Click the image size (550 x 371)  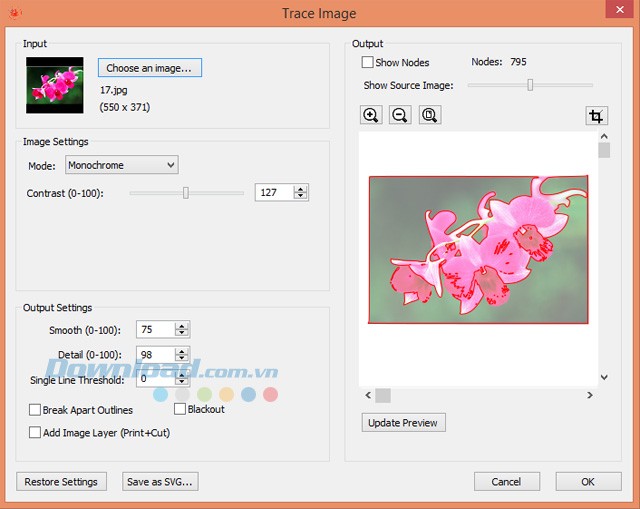tap(125, 107)
